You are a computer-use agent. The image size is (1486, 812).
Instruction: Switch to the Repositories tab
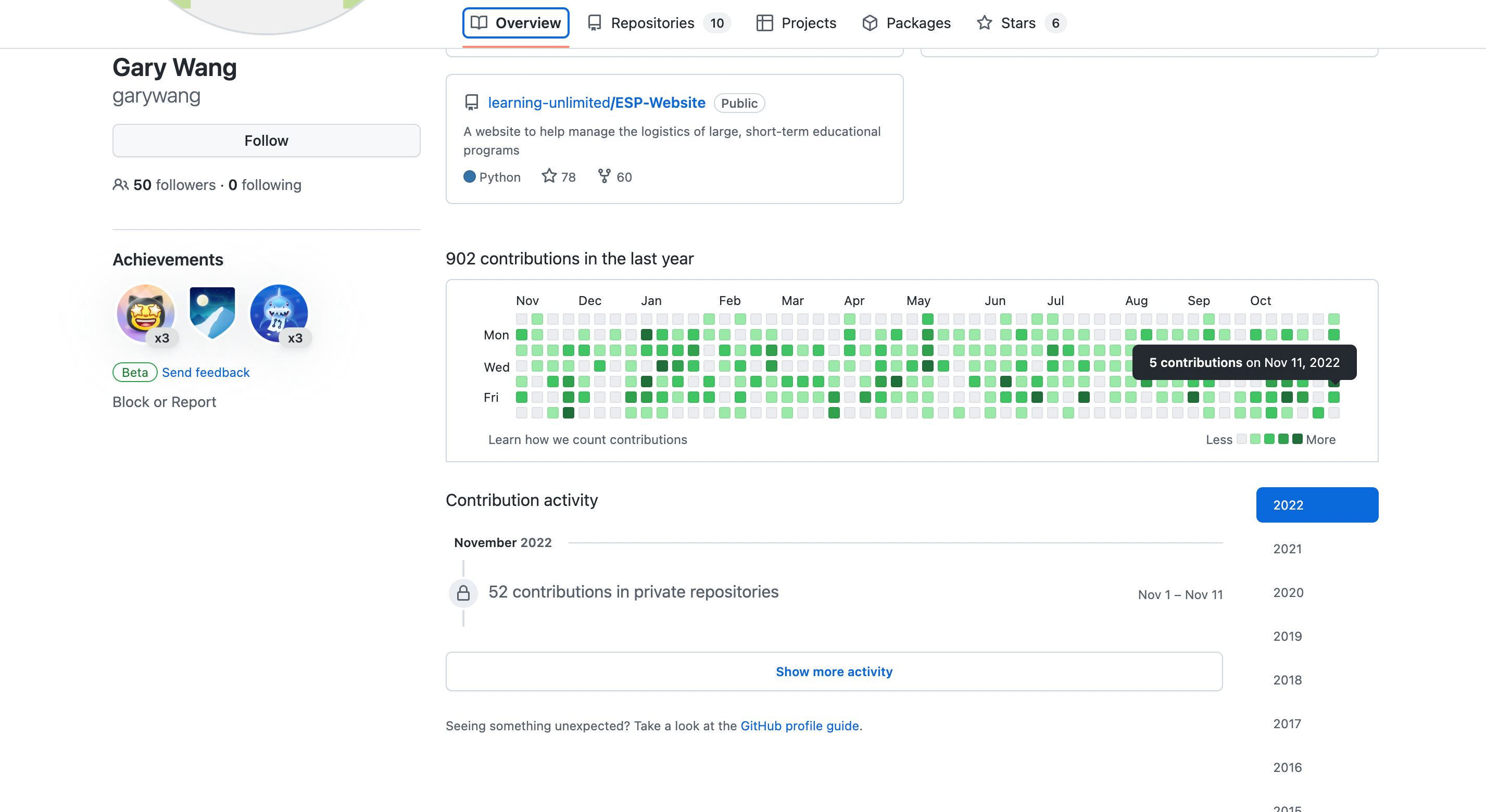[659, 23]
